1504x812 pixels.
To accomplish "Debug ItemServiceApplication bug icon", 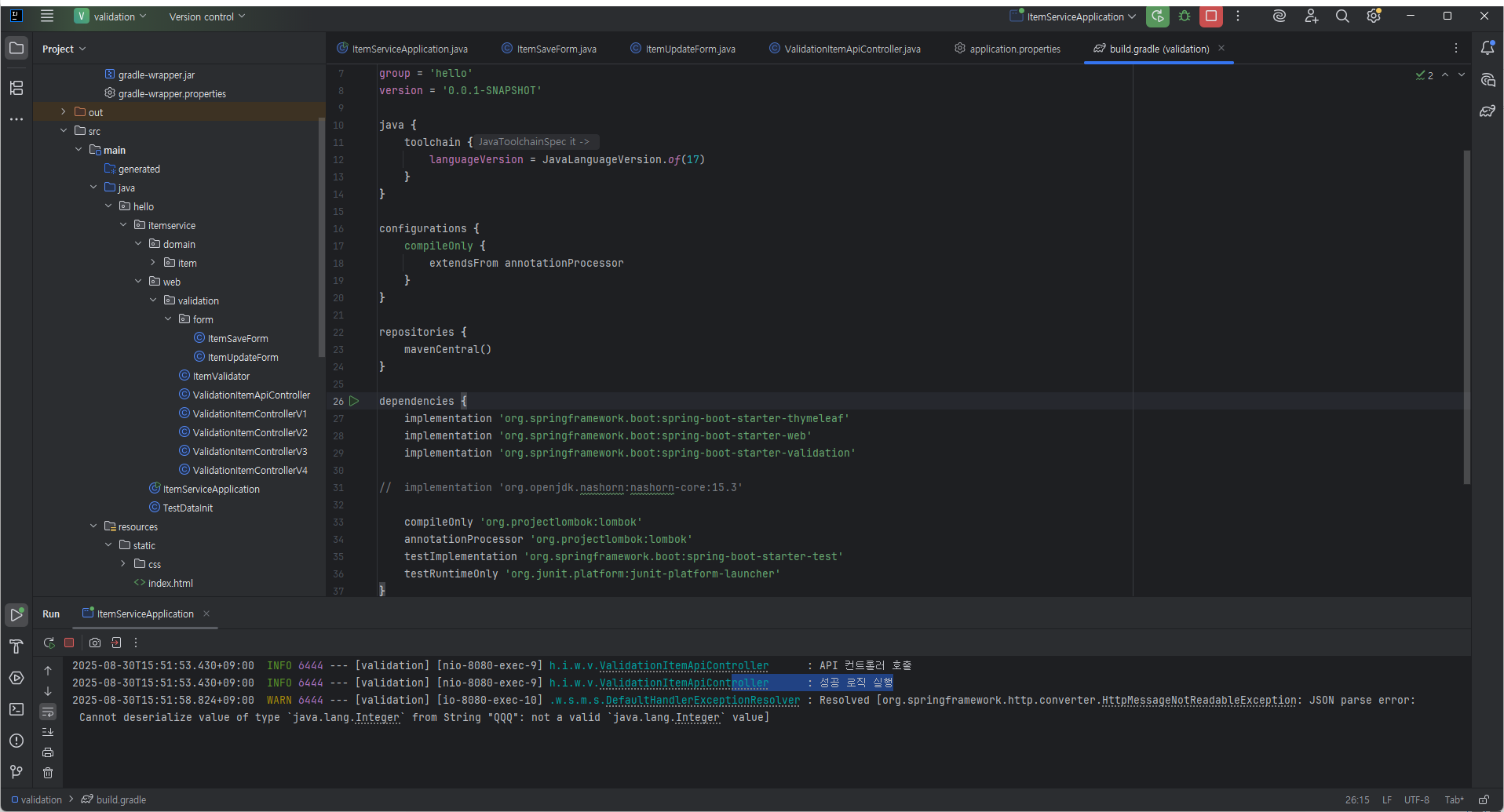I will [1185, 16].
